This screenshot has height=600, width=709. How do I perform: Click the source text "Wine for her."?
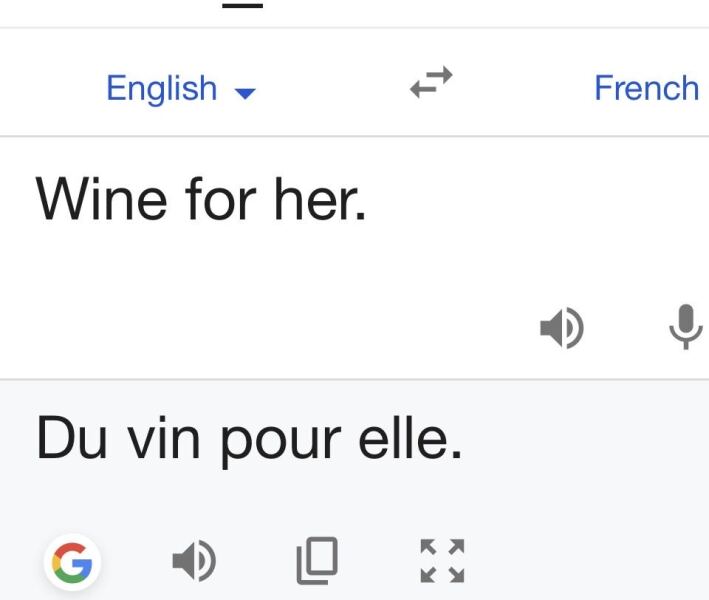[200, 200]
